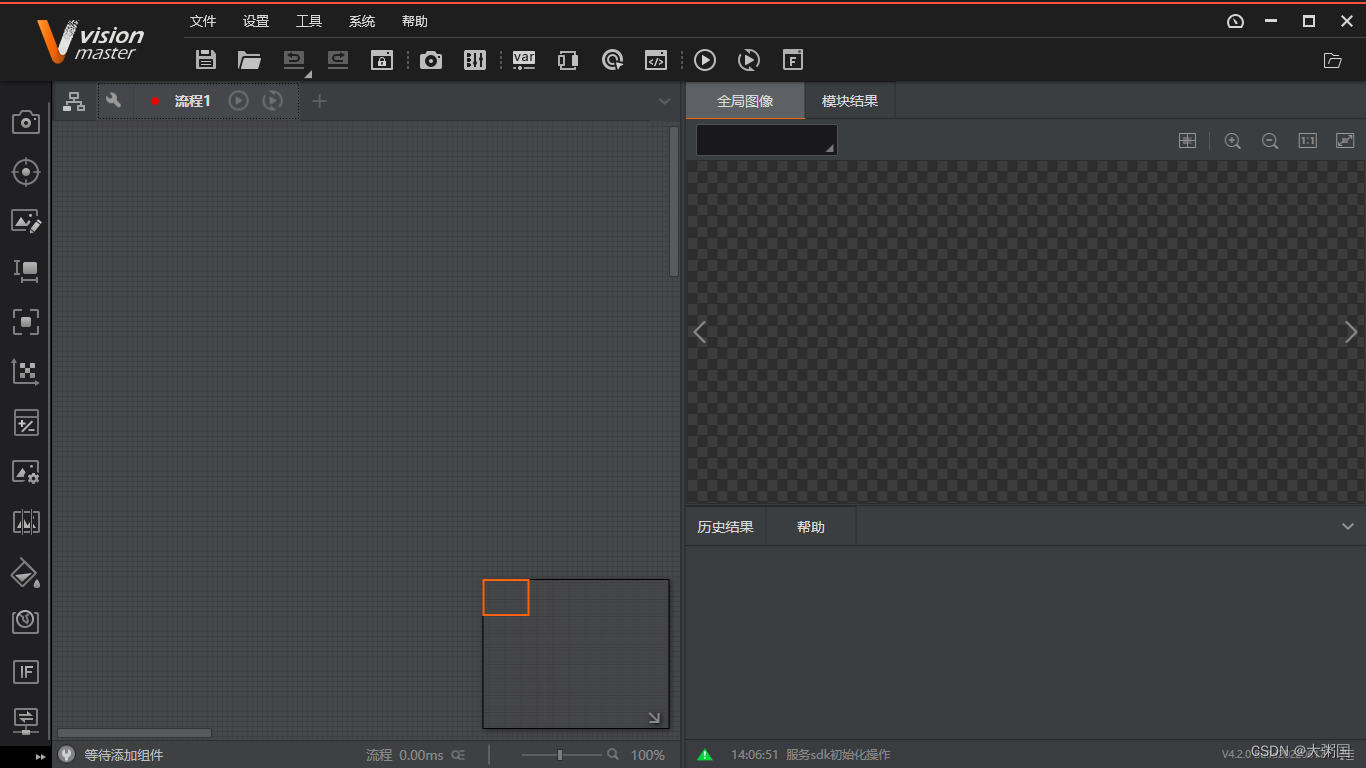Set image view to 1:1 scale
Viewport: 1366px width, 768px height.
[x=1307, y=141]
